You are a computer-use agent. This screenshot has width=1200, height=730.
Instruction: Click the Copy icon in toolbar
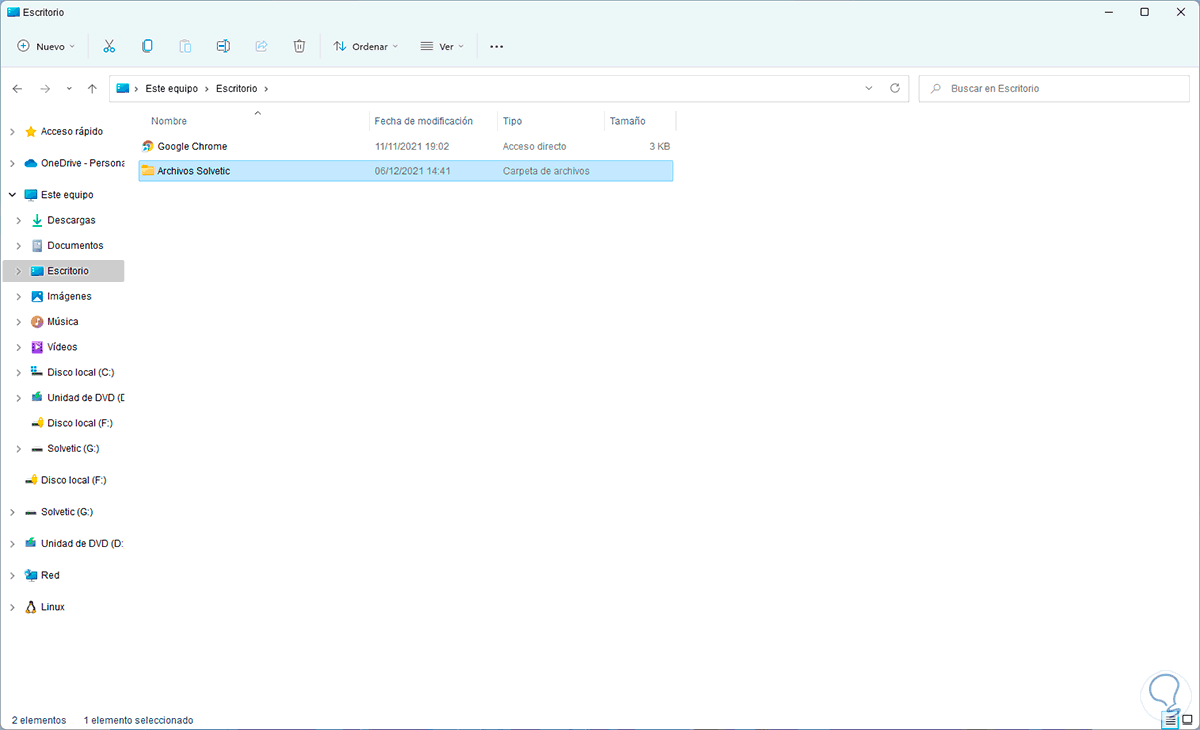click(x=147, y=46)
